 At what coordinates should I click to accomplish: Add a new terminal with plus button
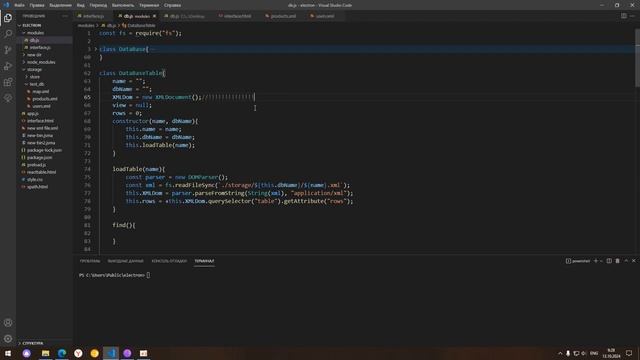click(x=596, y=261)
